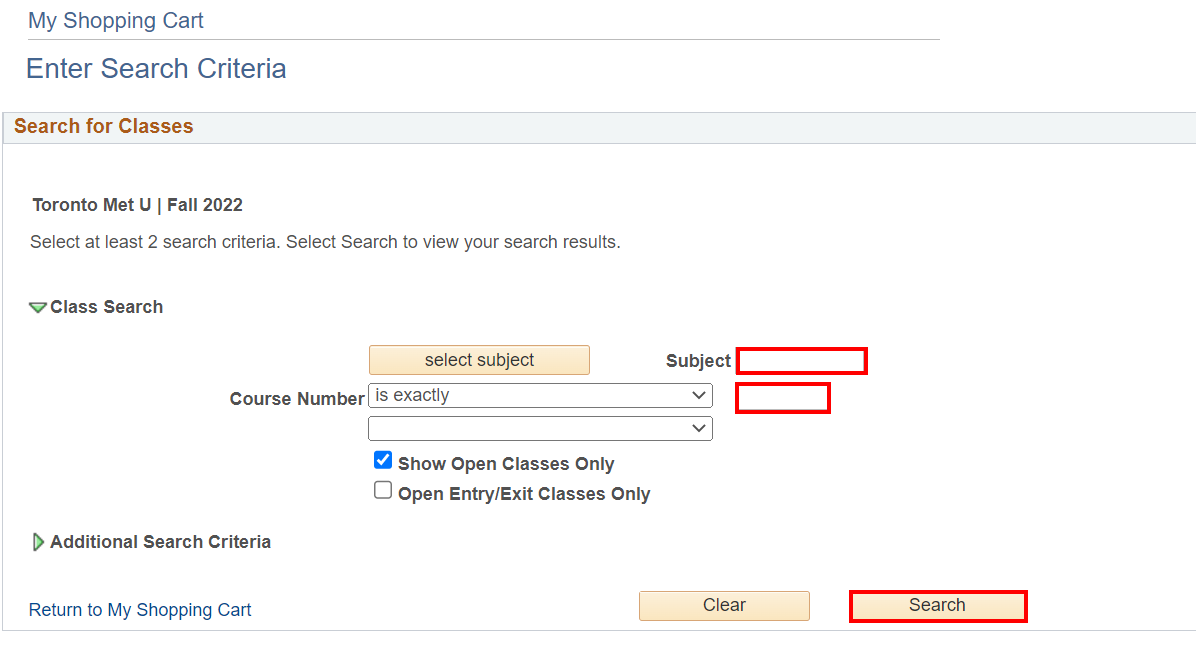Collapse the Class Search green triangle
The width and height of the screenshot is (1196, 657).
pyautogui.click(x=38, y=308)
